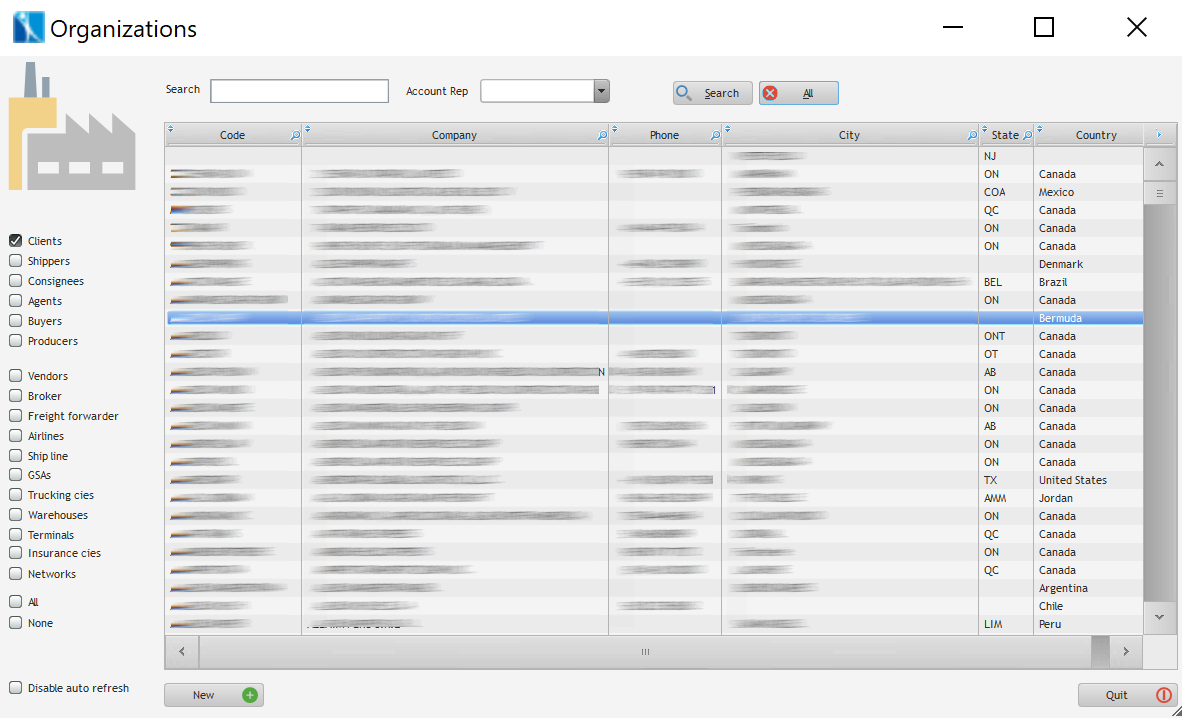Image resolution: width=1182 pixels, height=718 pixels.
Task: Open the Account Rep dropdown
Action: click(x=601, y=91)
